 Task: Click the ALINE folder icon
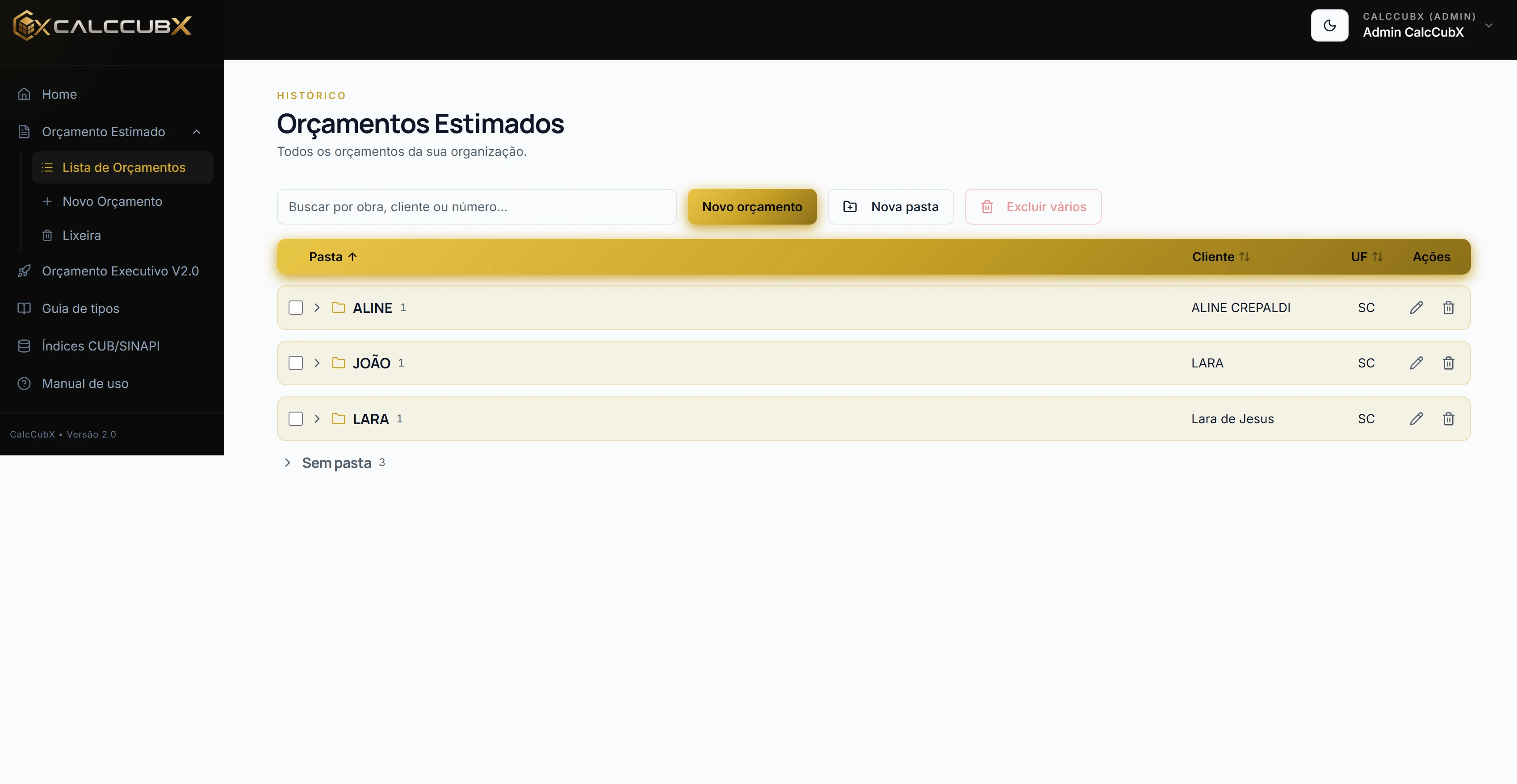(339, 308)
